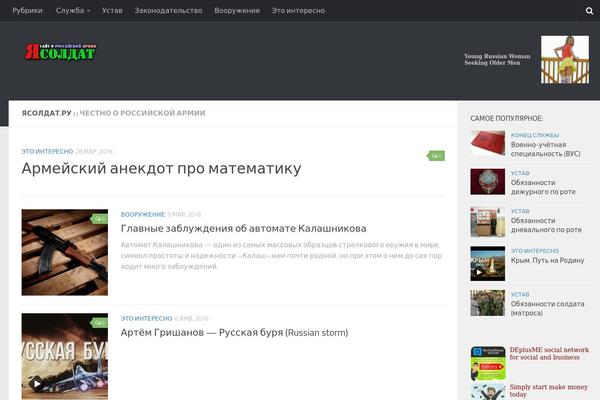Open the Simply start make money ad image
600x400 pixels.
(x=488, y=392)
